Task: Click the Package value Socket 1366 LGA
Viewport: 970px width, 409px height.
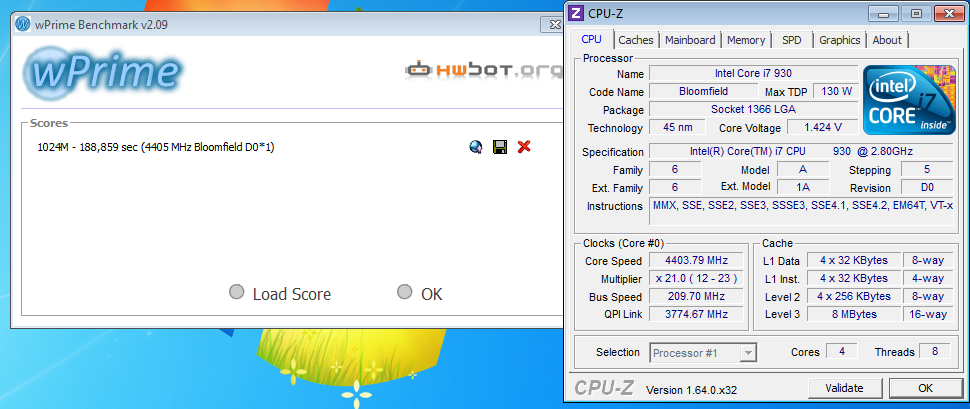Action: click(753, 110)
